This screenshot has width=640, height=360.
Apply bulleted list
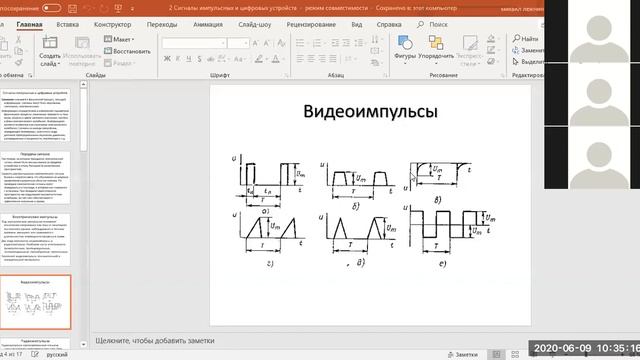click(301, 43)
